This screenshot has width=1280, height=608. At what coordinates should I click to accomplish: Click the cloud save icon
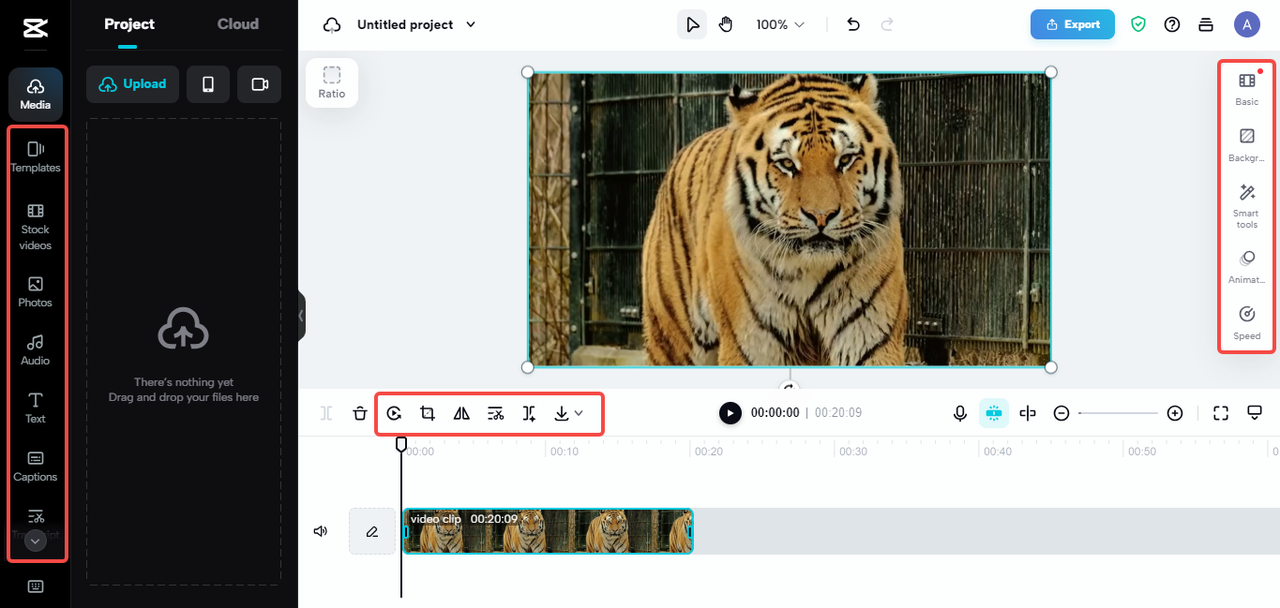(332, 25)
